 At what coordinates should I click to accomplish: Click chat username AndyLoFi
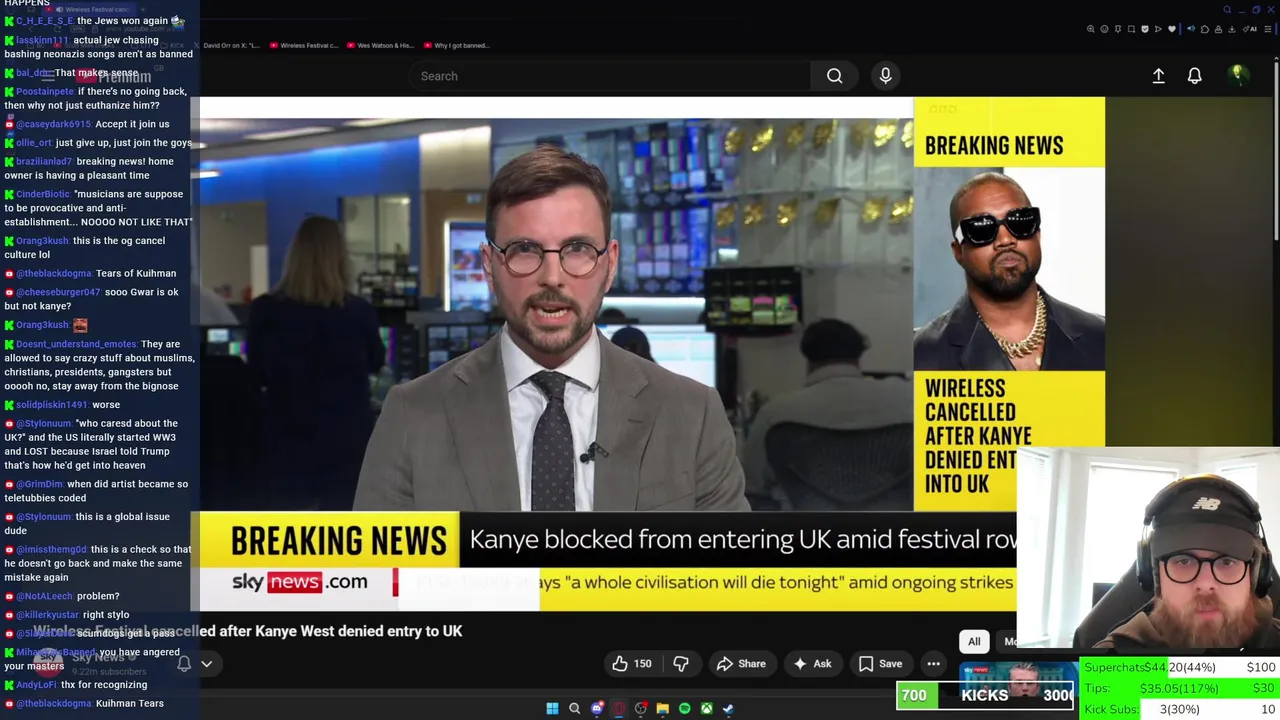coord(36,685)
